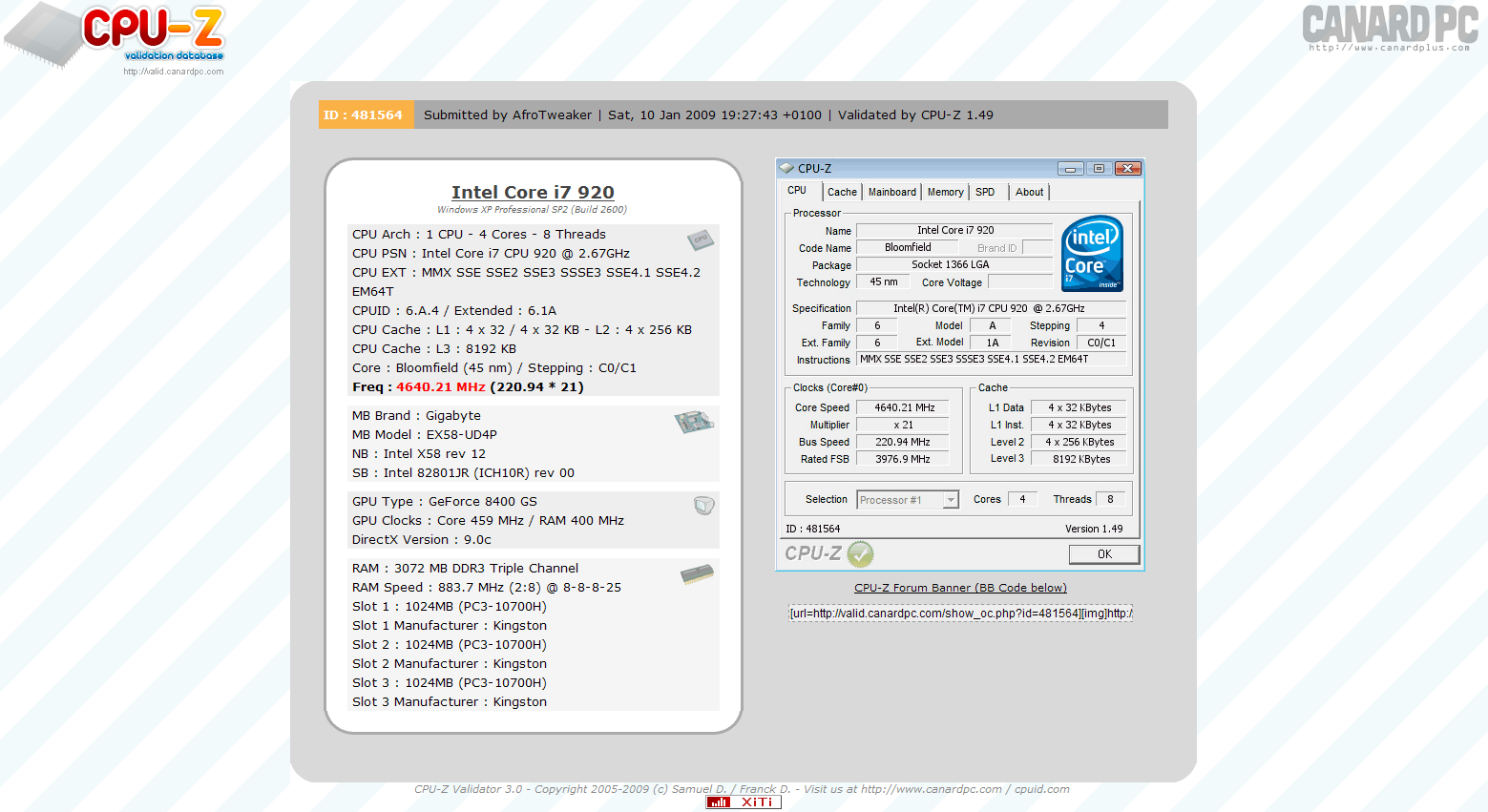This screenshot has width=1488, height=812.
Task: Open the Processor #1 selection dropdown
Action: coord(908,500)
